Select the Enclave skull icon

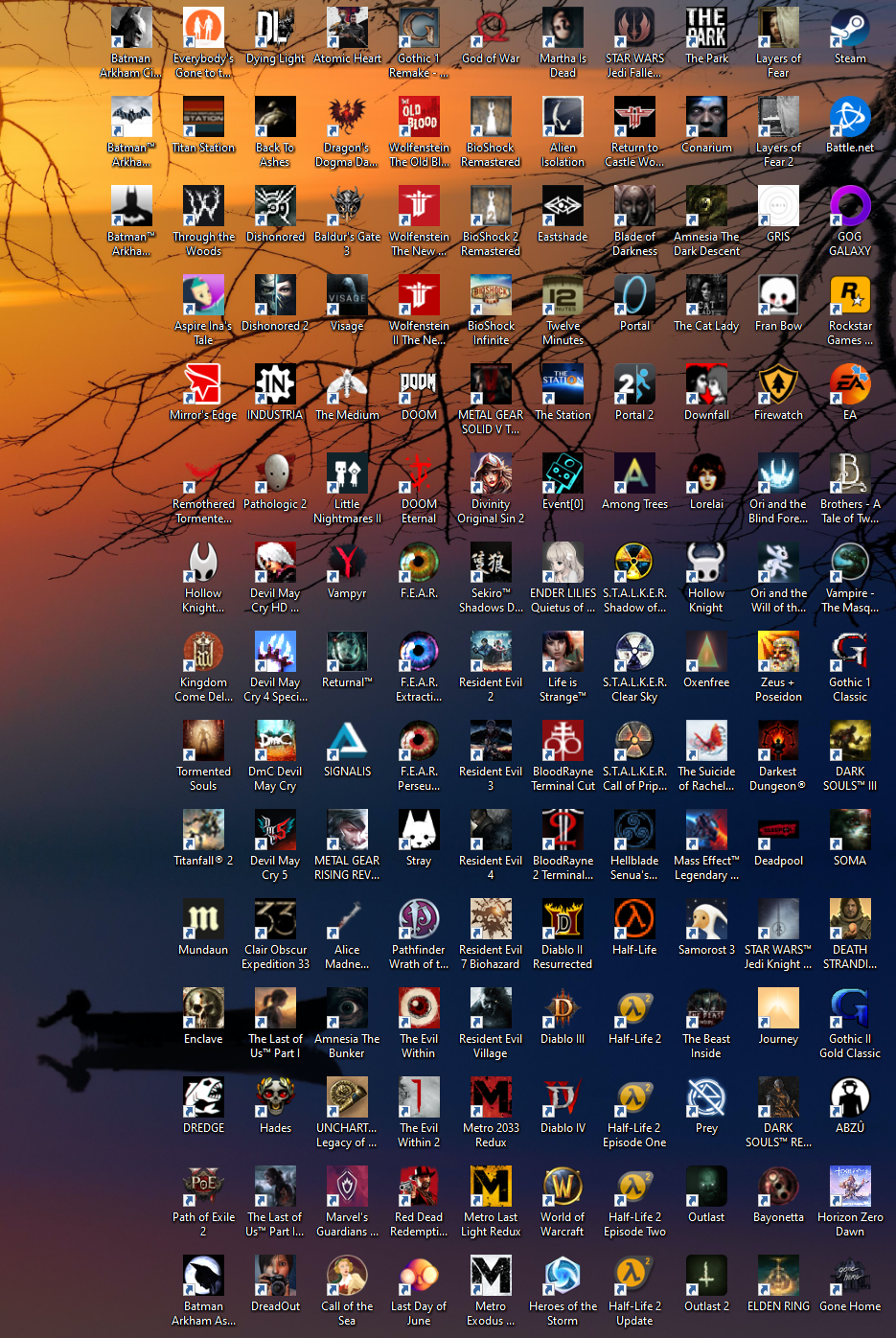(x=203, y=1008)
